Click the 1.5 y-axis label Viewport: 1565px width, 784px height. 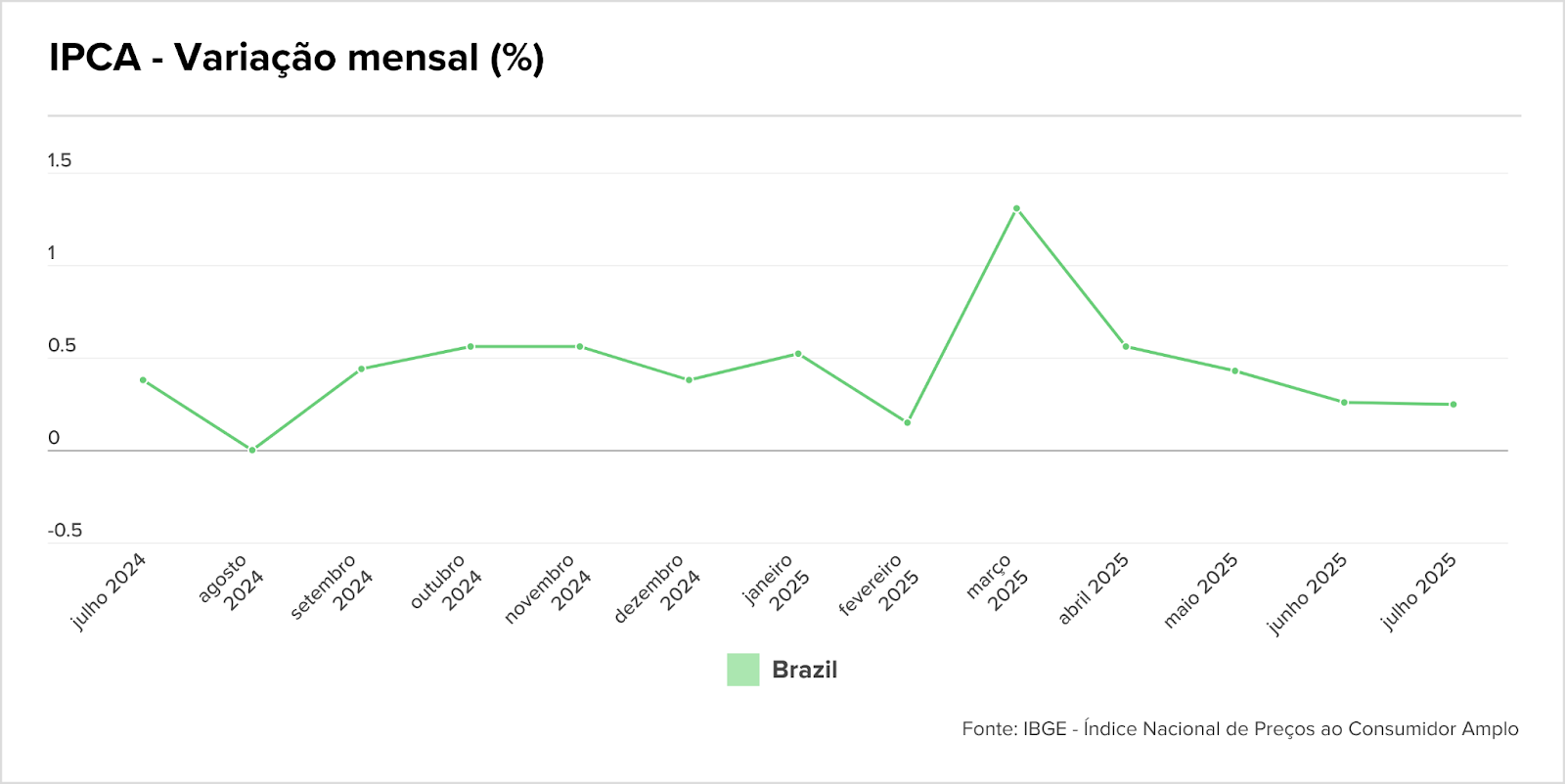(x=60, y=160)
